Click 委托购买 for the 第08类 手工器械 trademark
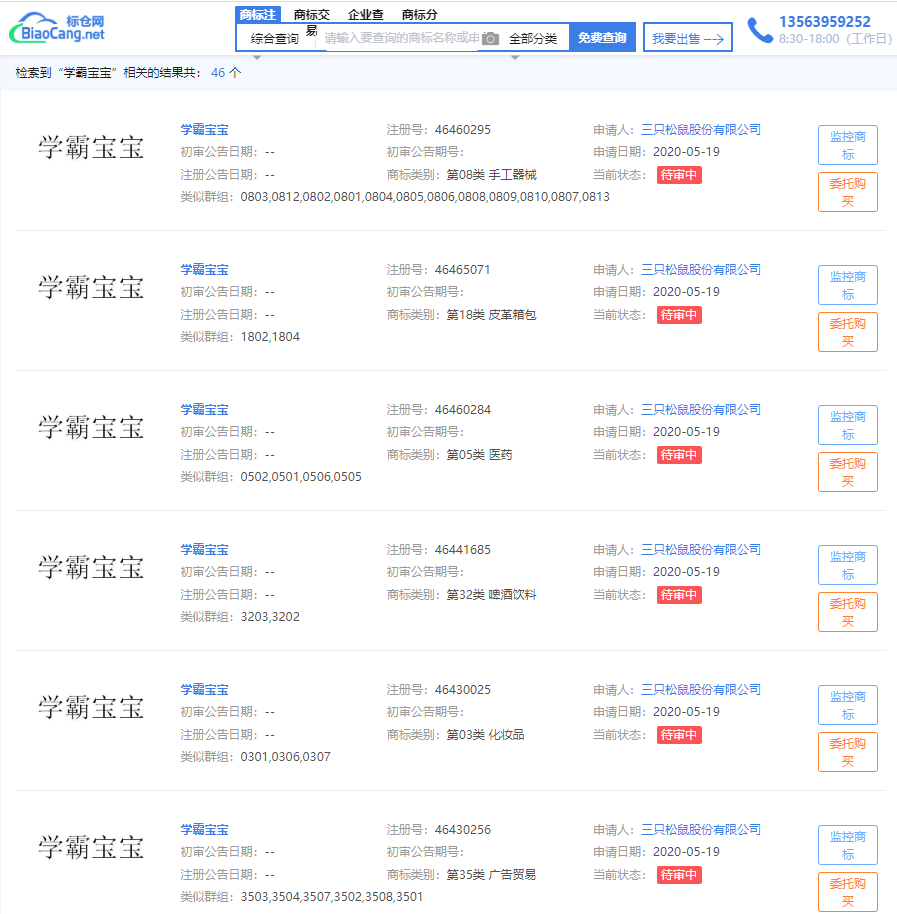The height and width of the screenshot is (914, 897). tap(847, 192)
